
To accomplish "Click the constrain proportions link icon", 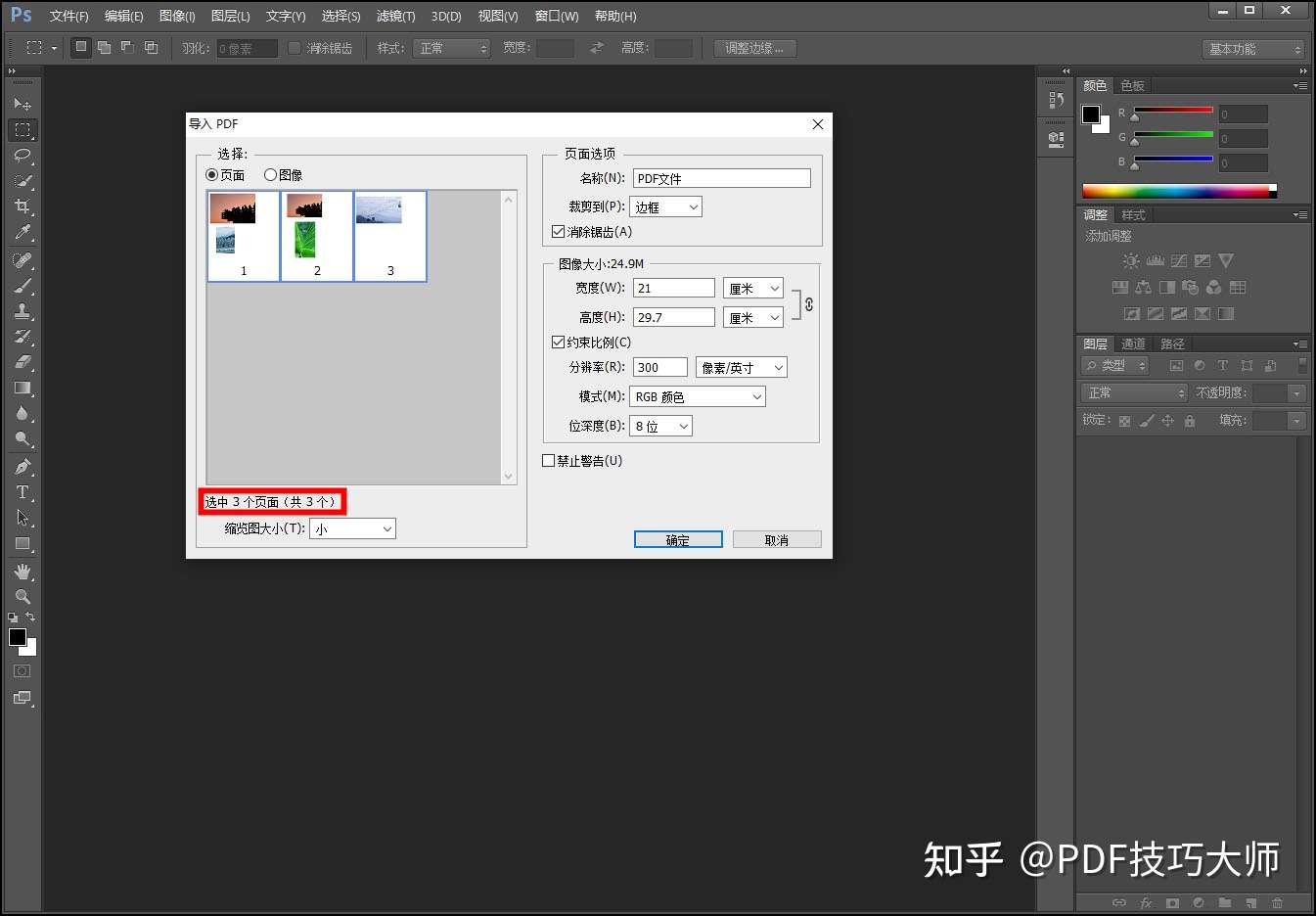I will tap(808, 304).
